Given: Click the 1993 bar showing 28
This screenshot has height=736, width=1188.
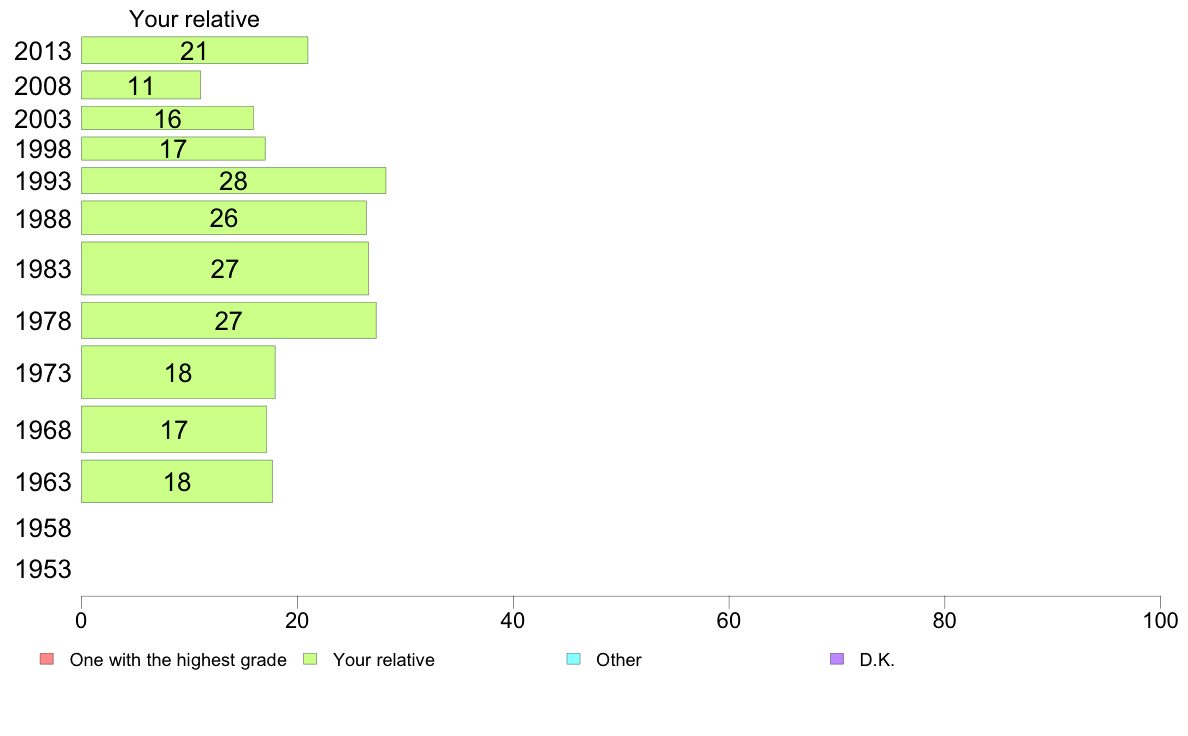Looking at the screenshot, I should [233, 180].
